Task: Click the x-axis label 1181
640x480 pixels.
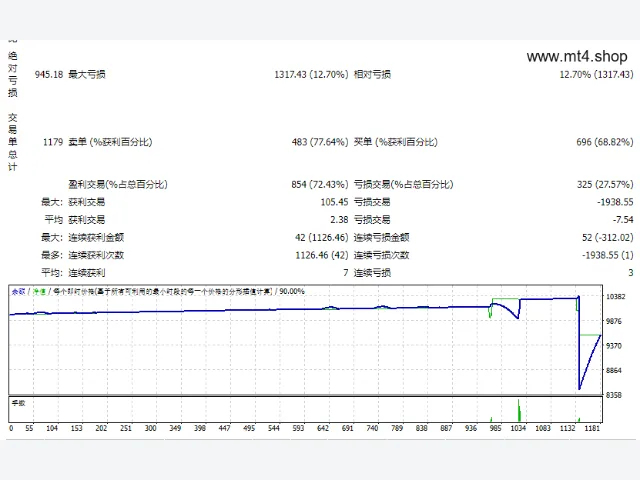Action: tap(592, 428)
